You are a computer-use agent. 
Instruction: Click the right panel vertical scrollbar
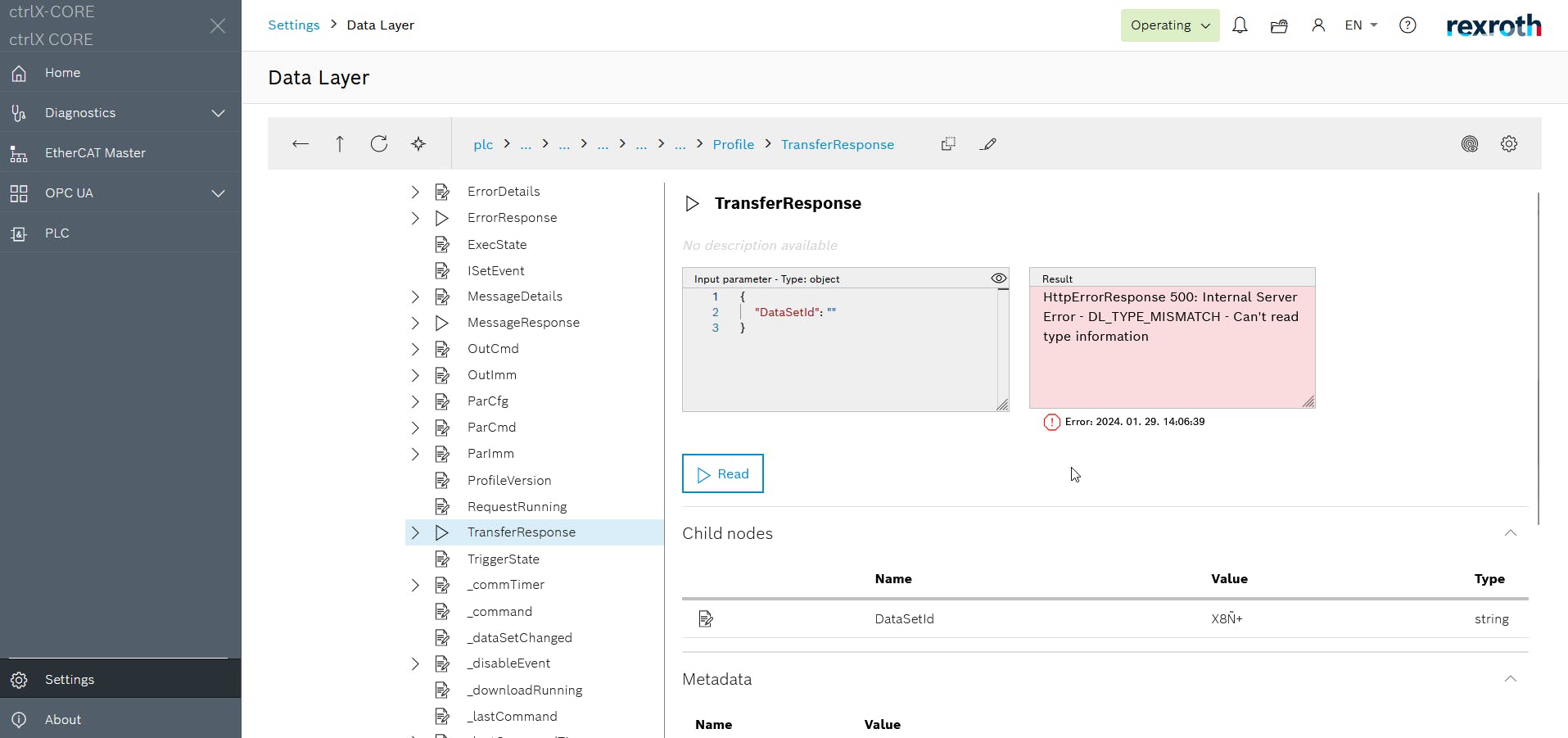[1539, 359]
